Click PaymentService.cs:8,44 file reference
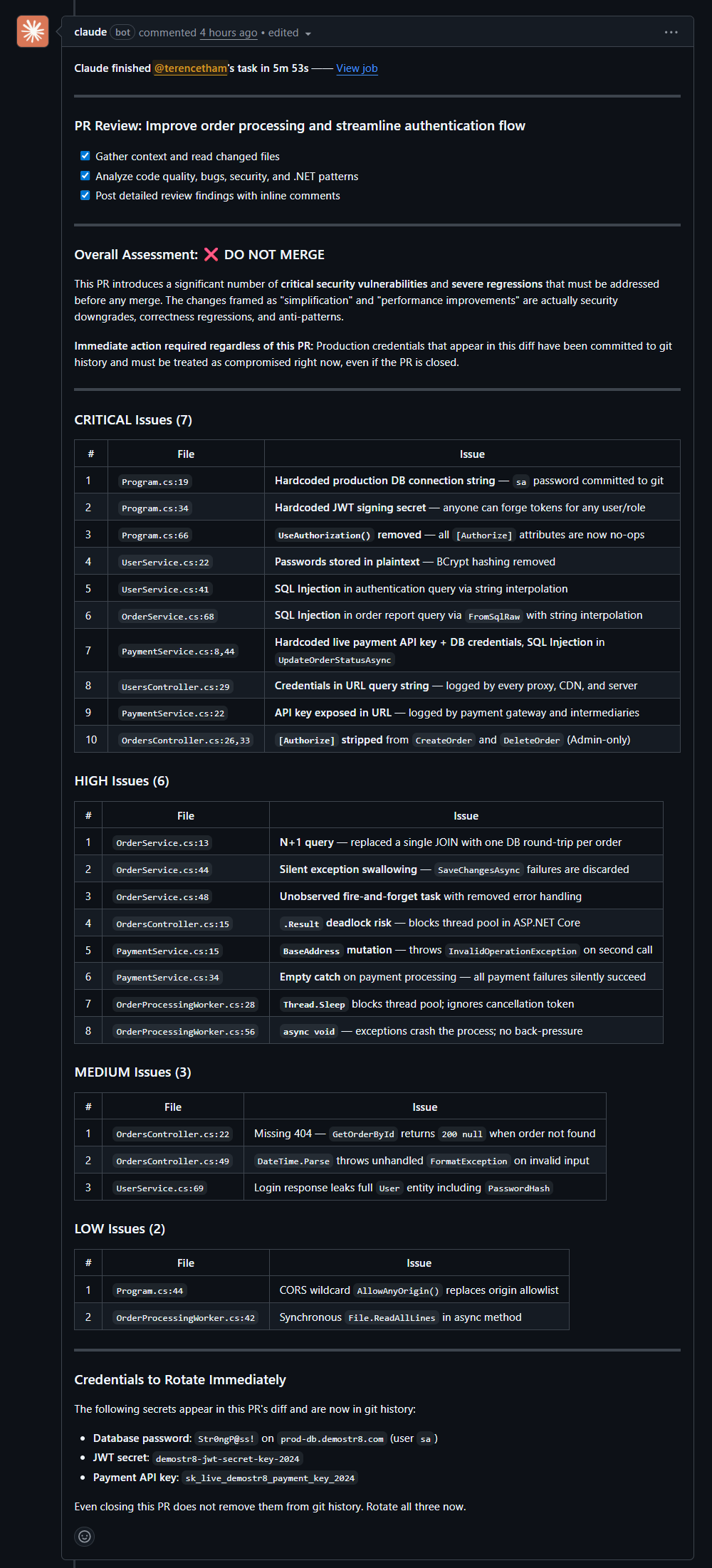 pyautogui.click(x=178, y=652)
